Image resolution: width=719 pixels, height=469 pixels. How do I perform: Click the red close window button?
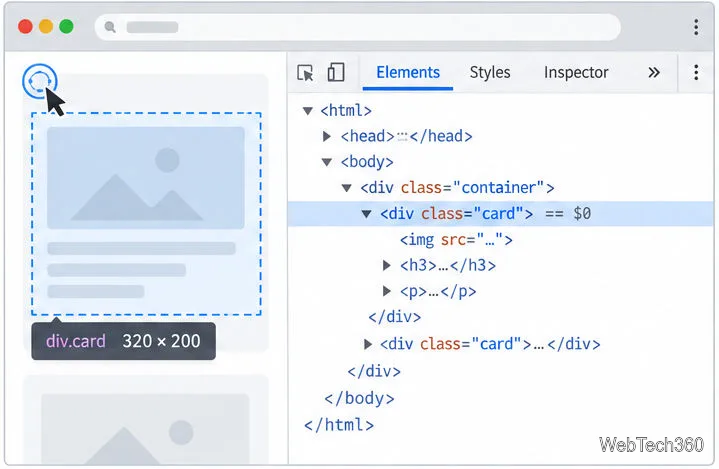pos(25,27)
